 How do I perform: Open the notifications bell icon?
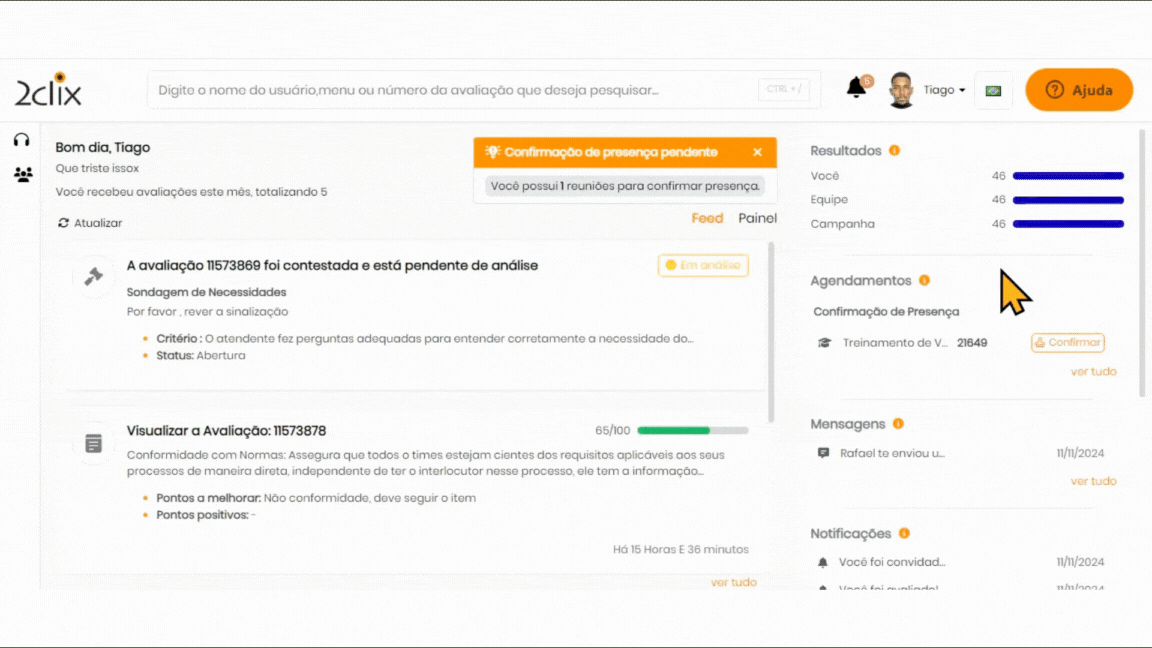point(856,89)
